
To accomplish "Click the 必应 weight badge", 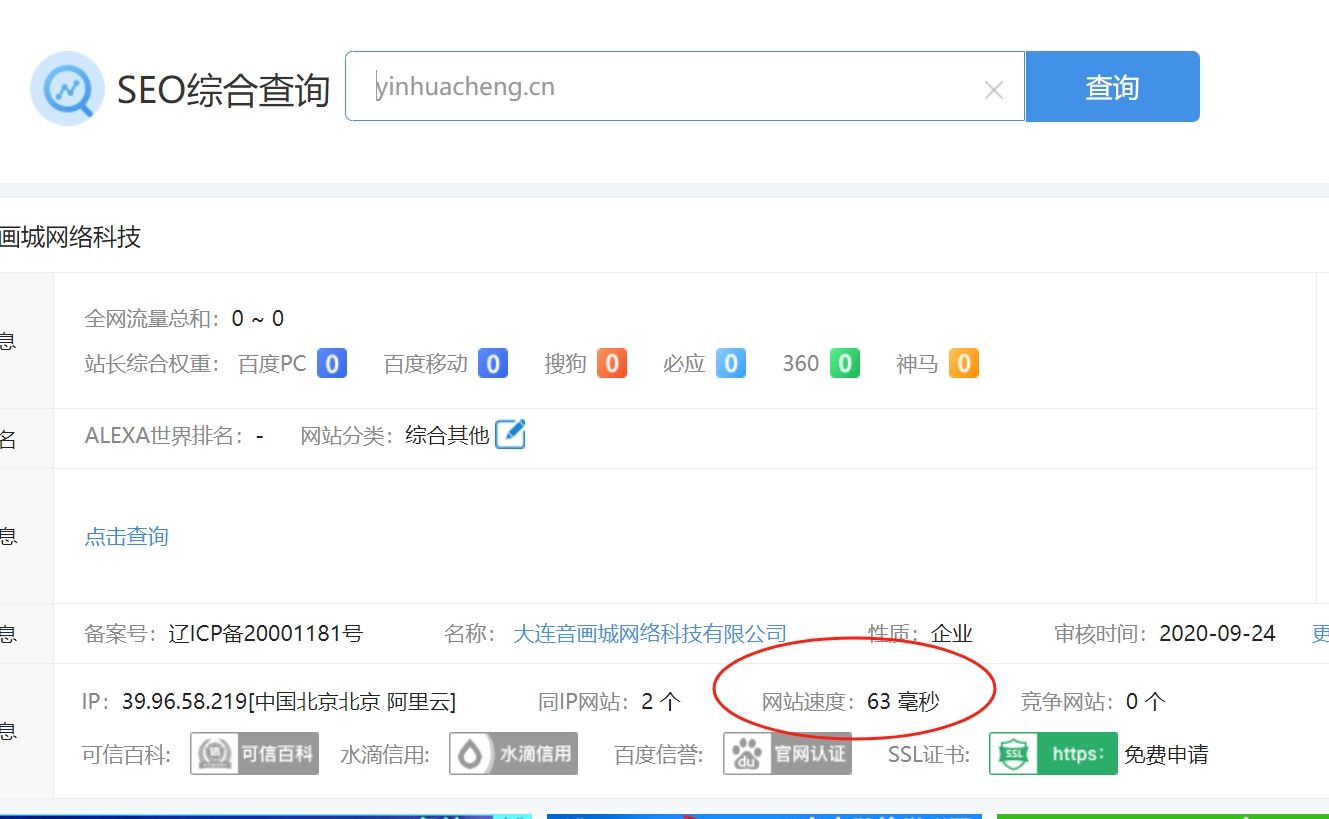I will point(731,363).
